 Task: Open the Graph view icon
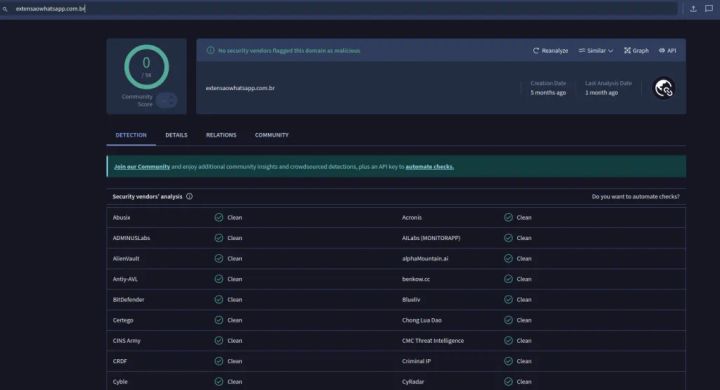click(x=627, y=51)
